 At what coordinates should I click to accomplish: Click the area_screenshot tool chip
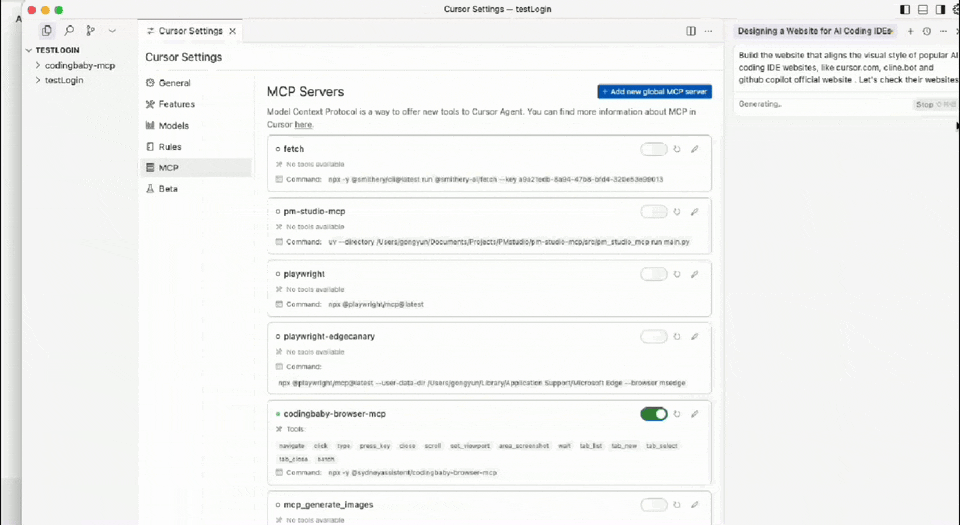[x=523, y=446]
